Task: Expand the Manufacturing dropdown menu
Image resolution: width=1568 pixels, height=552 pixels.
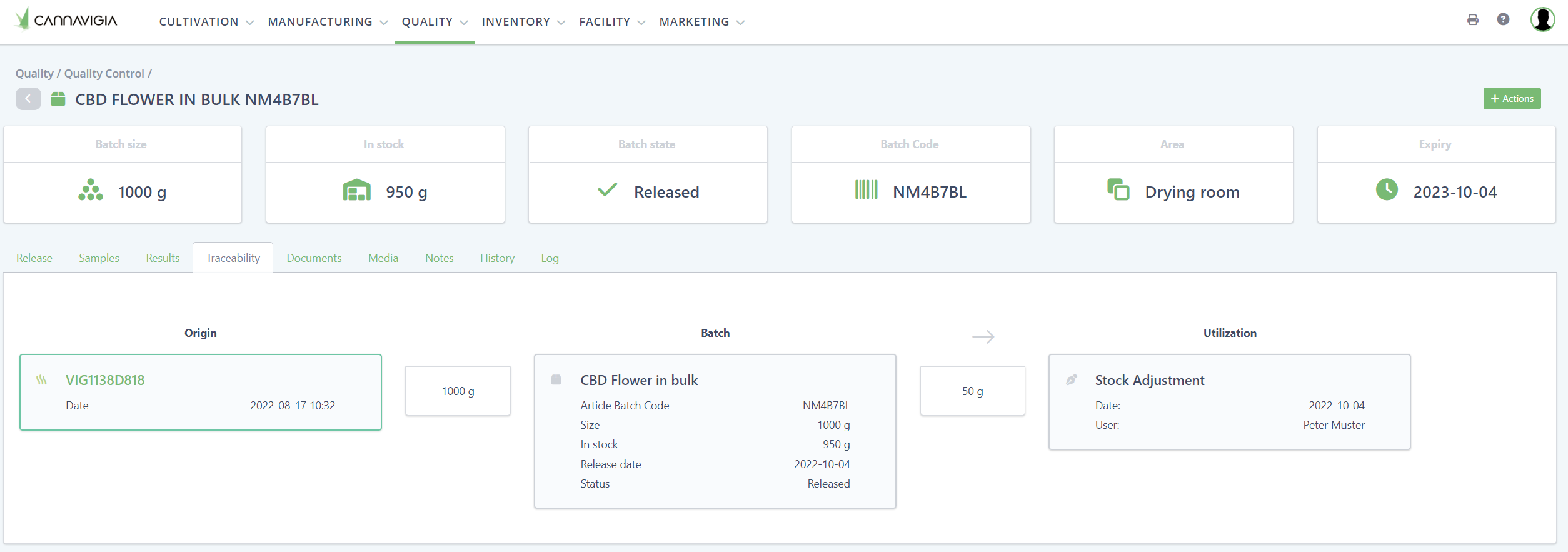Action: pyautogui.click(x=327, y=22)
